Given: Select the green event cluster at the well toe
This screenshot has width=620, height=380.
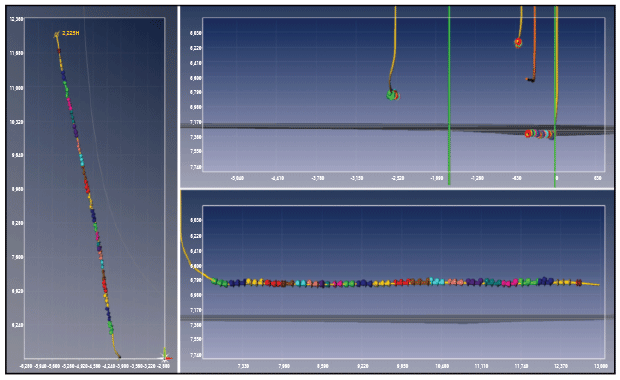Looking at the screenshot, I should coord(393,95).
